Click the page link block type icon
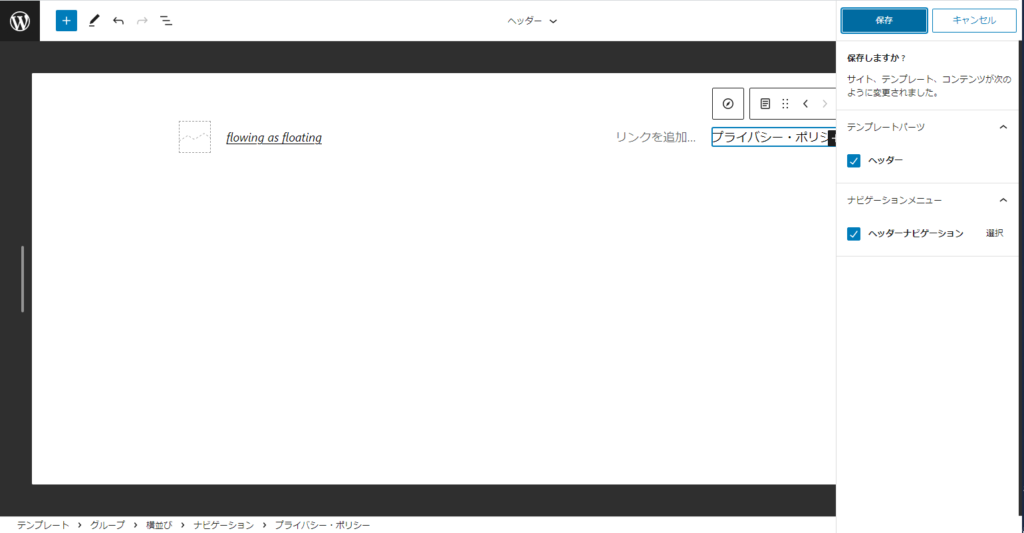The width and height of the screenshot is (1024, 533). click(x=765, y=104)
